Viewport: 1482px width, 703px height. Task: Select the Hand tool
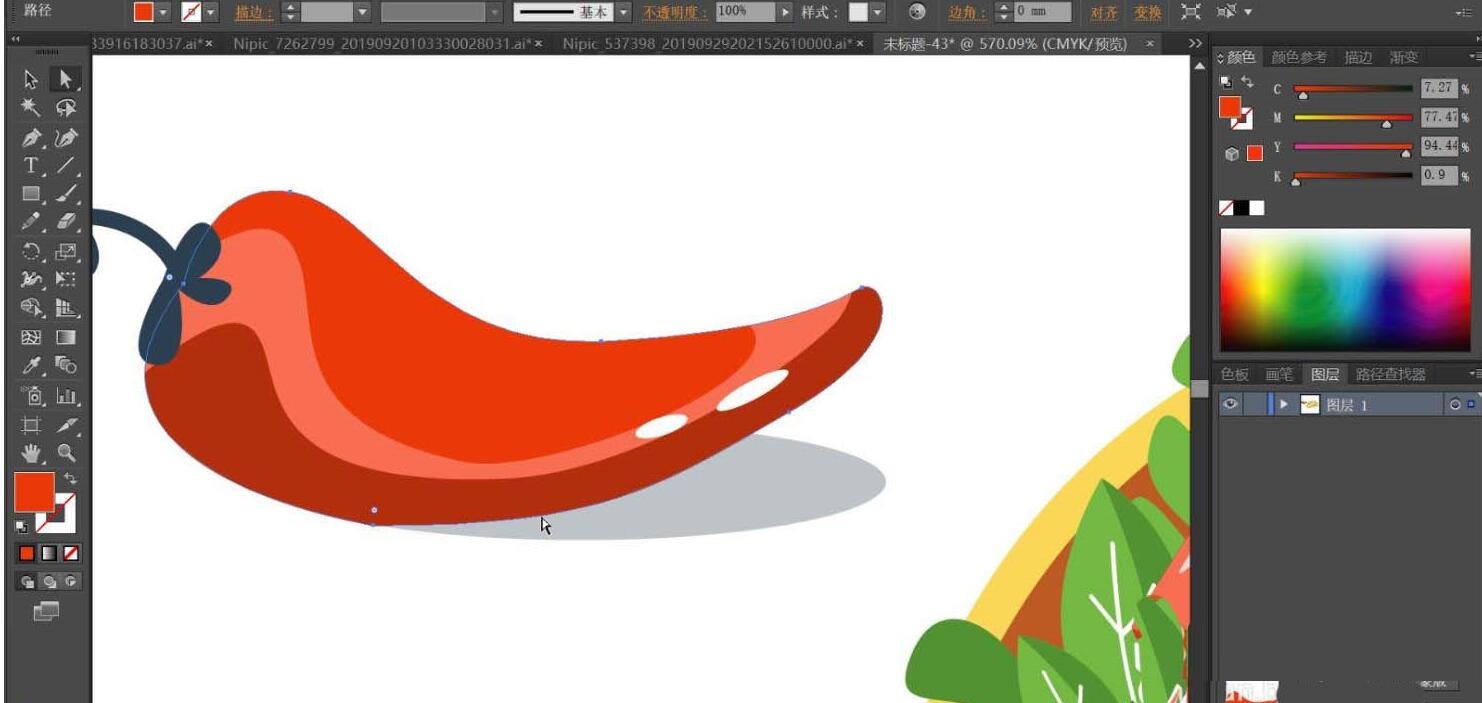coord(31,453)
